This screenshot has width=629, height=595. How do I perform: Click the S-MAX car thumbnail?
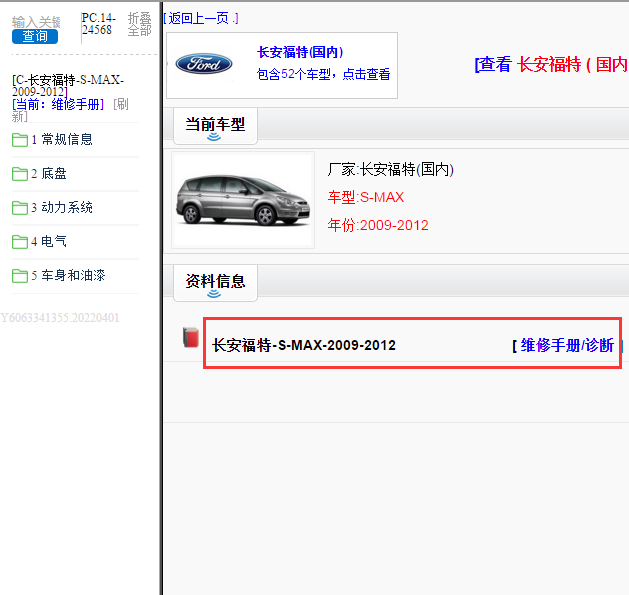(x=243, y=200)
